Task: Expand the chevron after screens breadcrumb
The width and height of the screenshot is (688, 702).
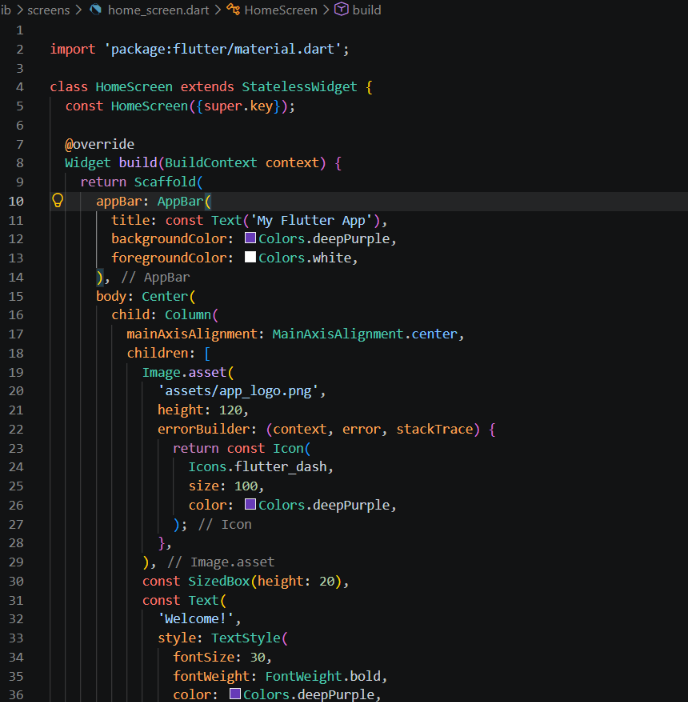Action: click(79, 10)
